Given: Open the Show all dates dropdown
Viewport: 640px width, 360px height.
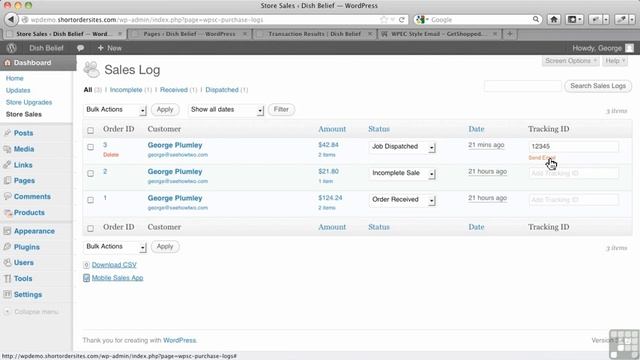Looking at the screenshot, I should pyautogui.click(x=226, y=110).
